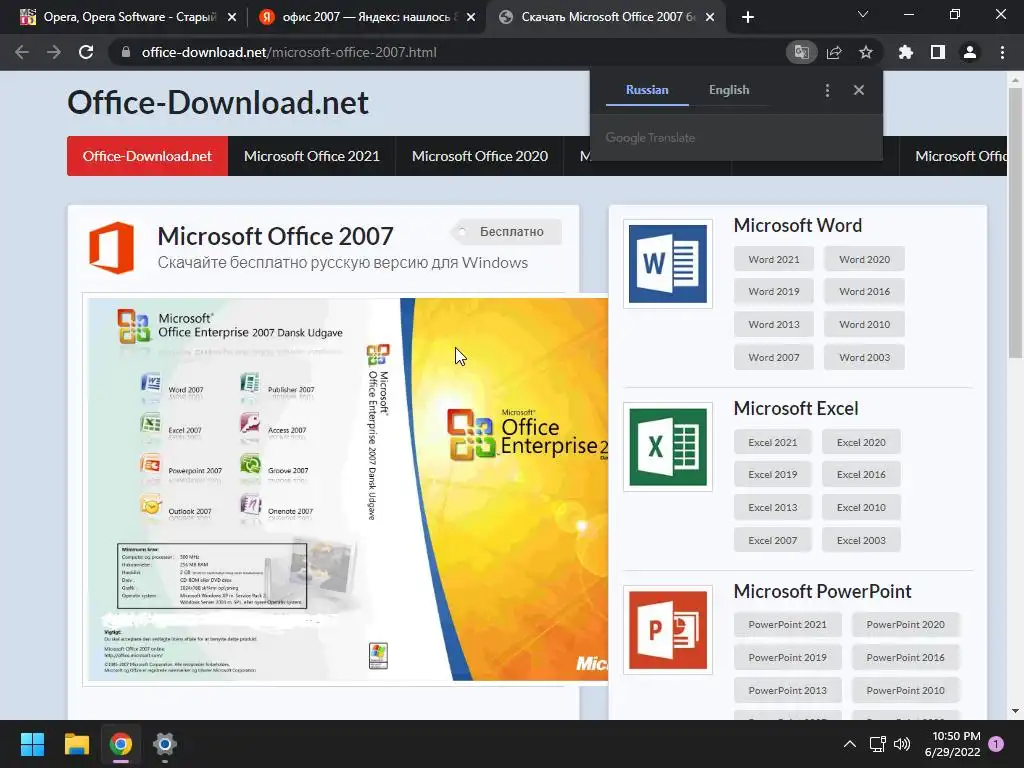Close the Google Translate popup
1024x768 pixels.
click(x=859, y=90)
